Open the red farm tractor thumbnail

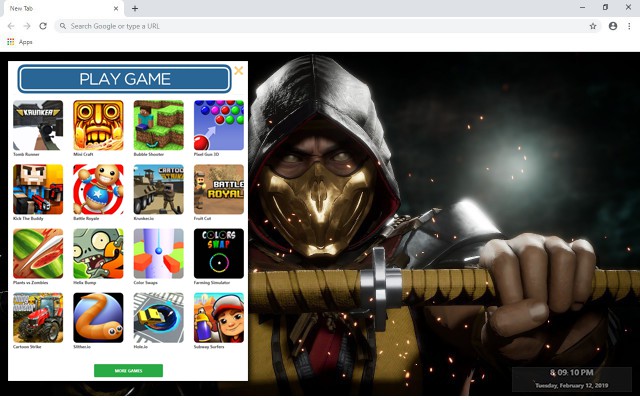[x=38, y=318]
